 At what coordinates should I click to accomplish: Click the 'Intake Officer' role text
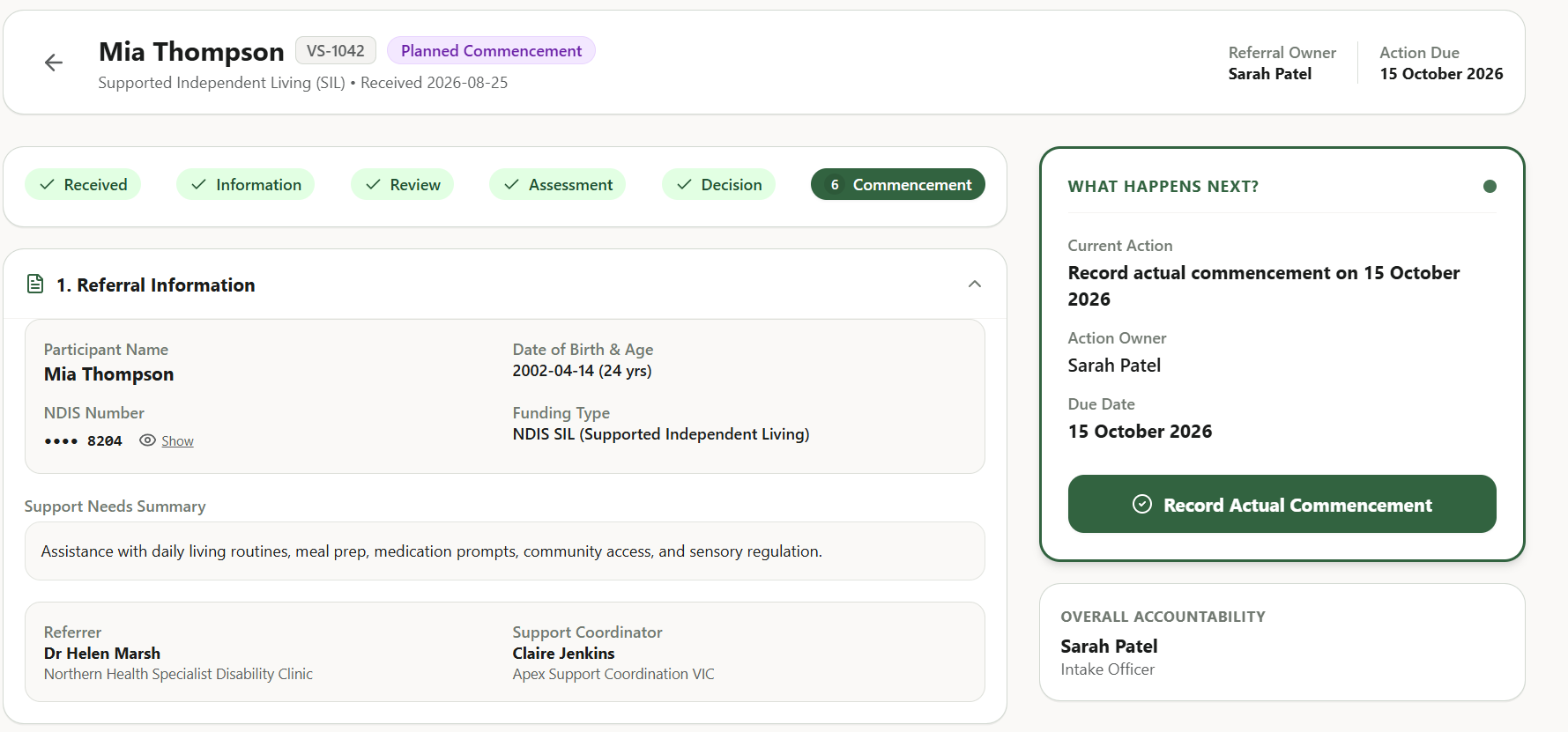1107,669
